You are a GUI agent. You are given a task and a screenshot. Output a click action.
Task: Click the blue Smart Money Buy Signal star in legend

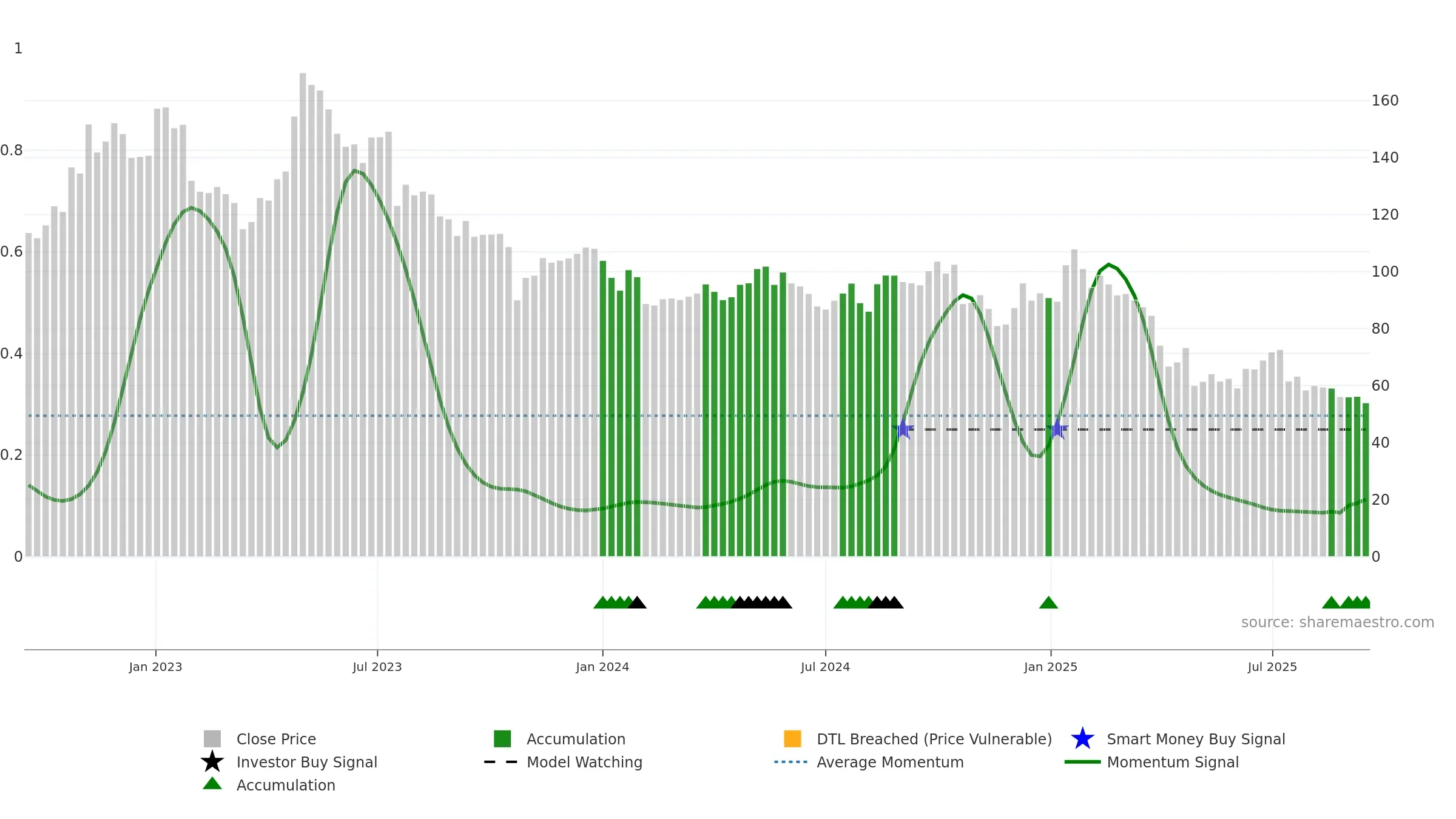pos(1082,738)
